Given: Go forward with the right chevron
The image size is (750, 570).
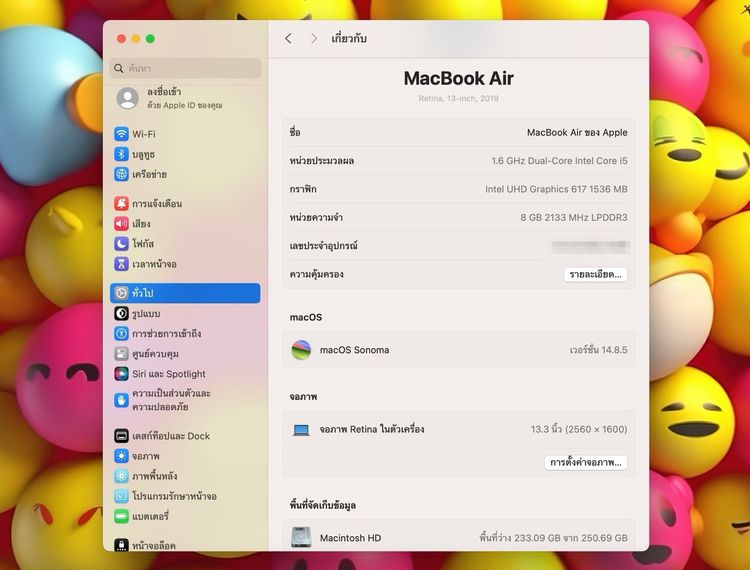Looking at the screenshot, I should click(314, 38).
